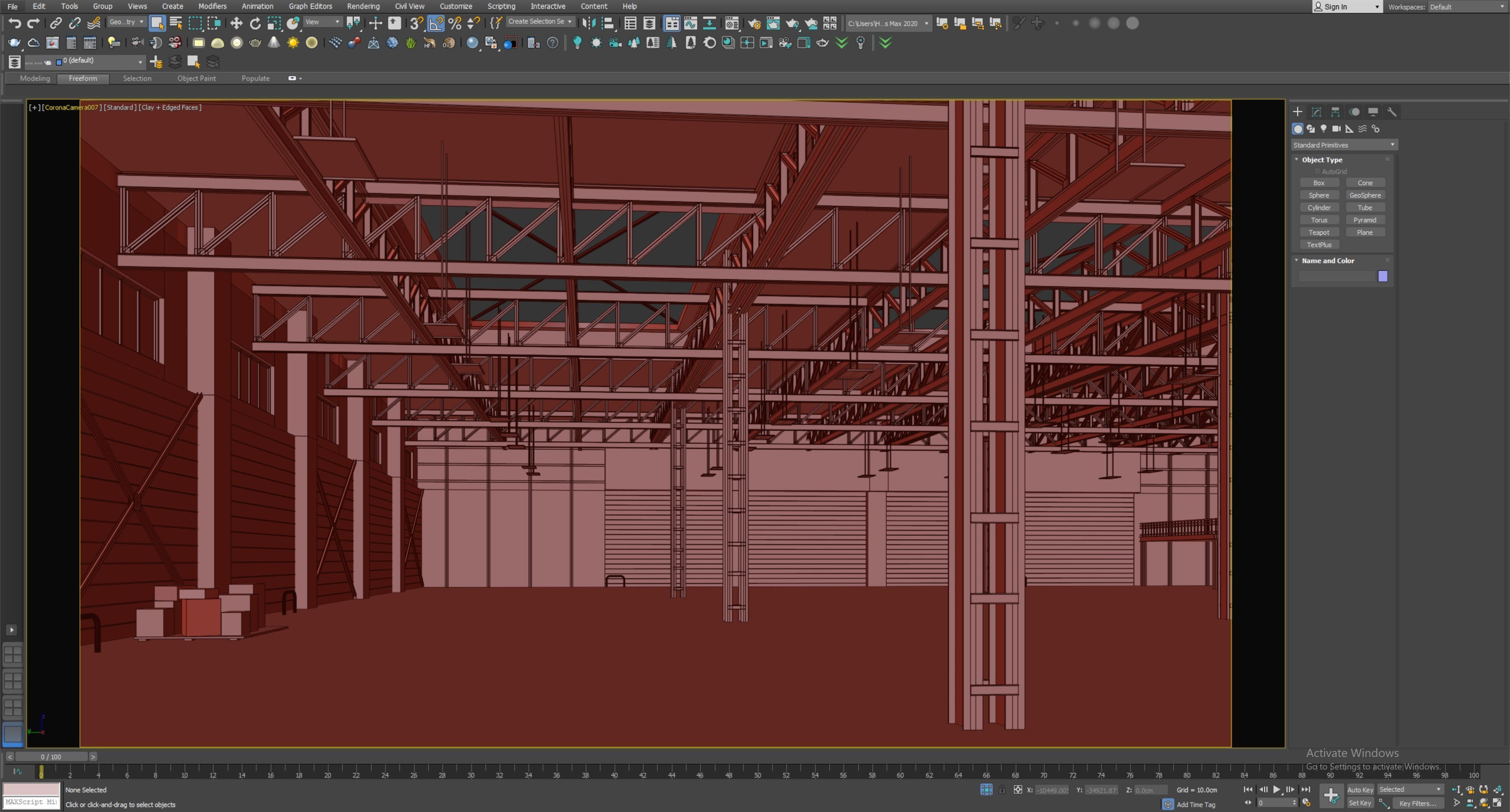Open the Standard Primitives category dropdown
The width and height of the screenshot is (1510, 812).
click(1344, 145)
